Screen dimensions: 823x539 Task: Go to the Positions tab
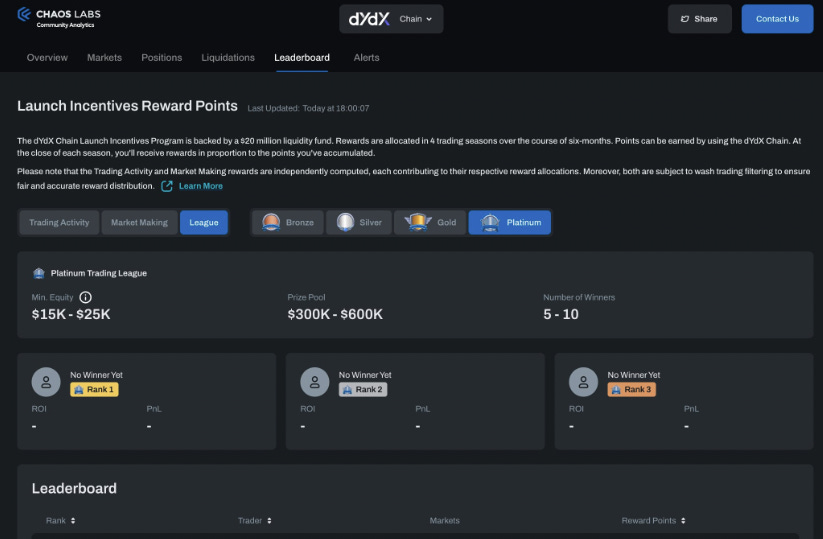coord(162,58)
